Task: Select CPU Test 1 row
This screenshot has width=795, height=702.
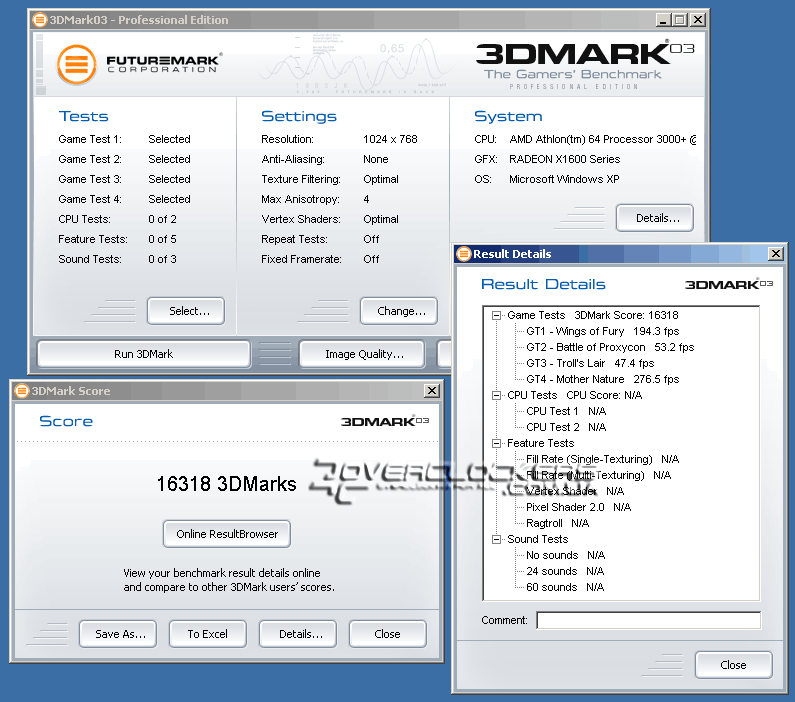Action: click(x=566, y=411)
